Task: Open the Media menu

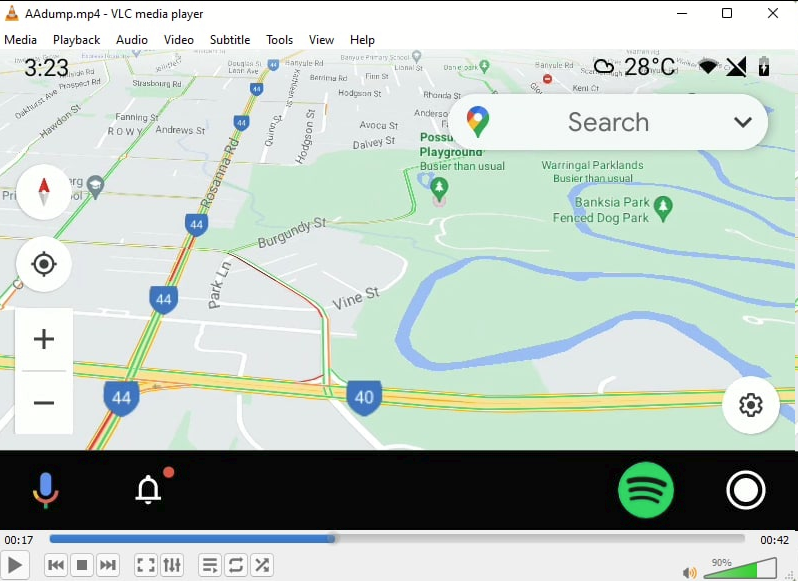Action: 21,40
